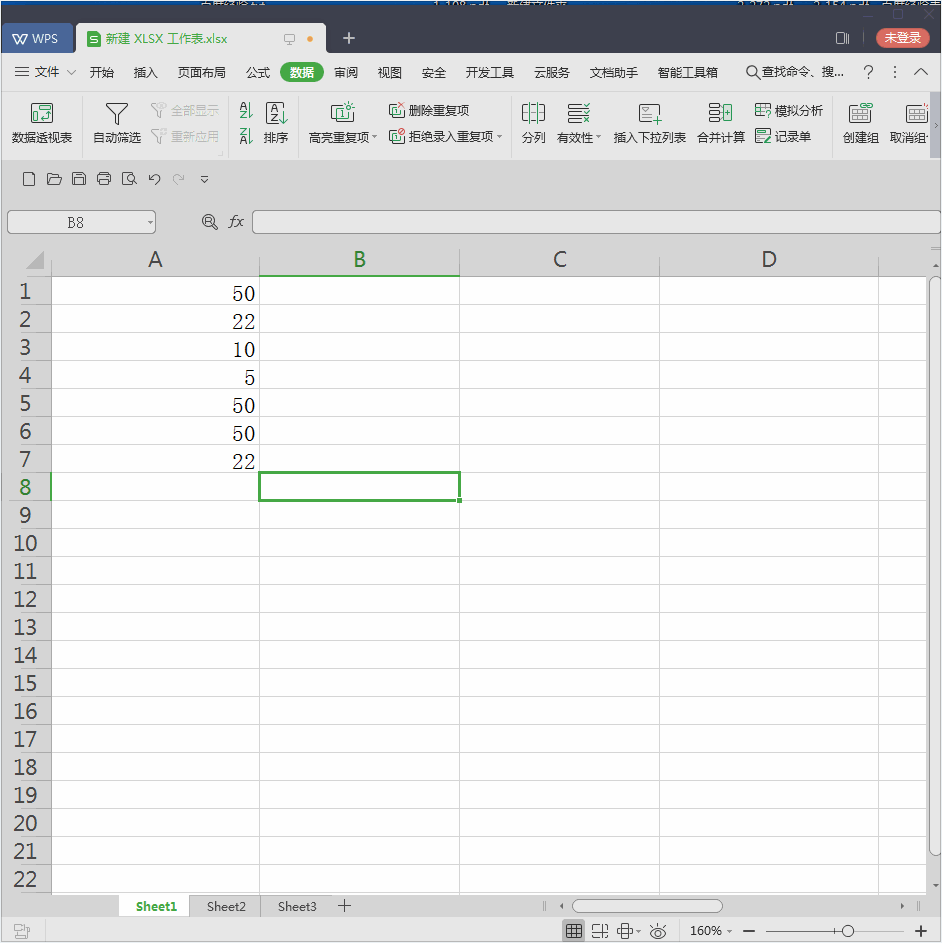942x943 pixels.
Task: Open the custom Sort (排序) dialog
Action: tap(276, 123)
